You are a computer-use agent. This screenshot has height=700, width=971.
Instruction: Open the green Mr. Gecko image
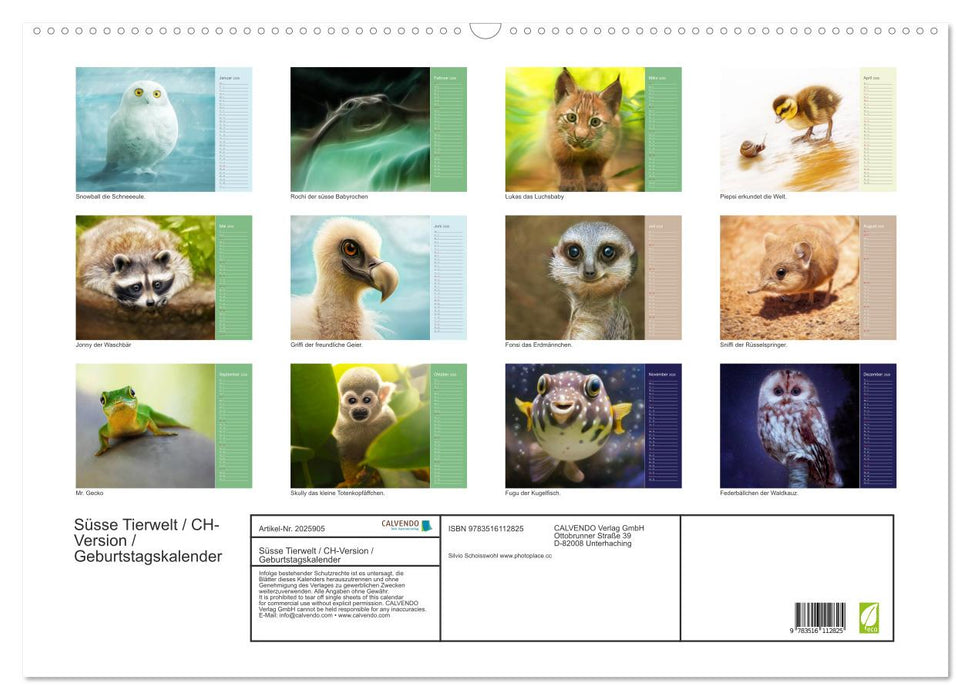(146, 426)
